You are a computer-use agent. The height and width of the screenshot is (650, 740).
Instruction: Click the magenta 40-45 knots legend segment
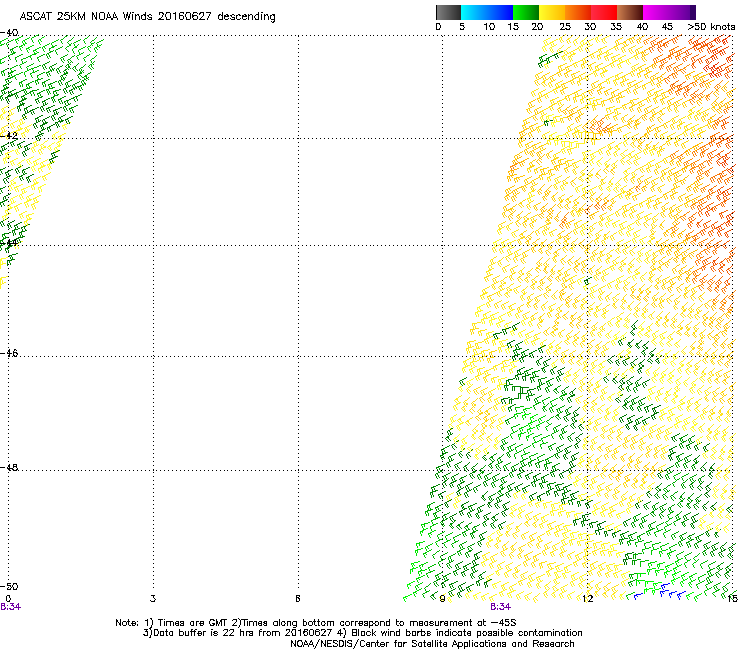pos(656,12)
